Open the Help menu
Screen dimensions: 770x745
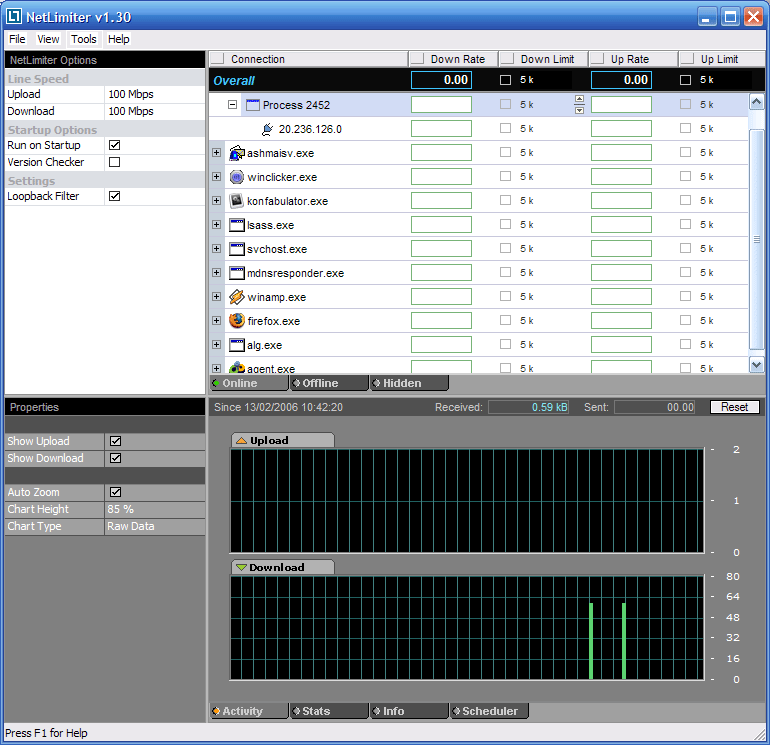pyautogui.click(x=118, y=39)
